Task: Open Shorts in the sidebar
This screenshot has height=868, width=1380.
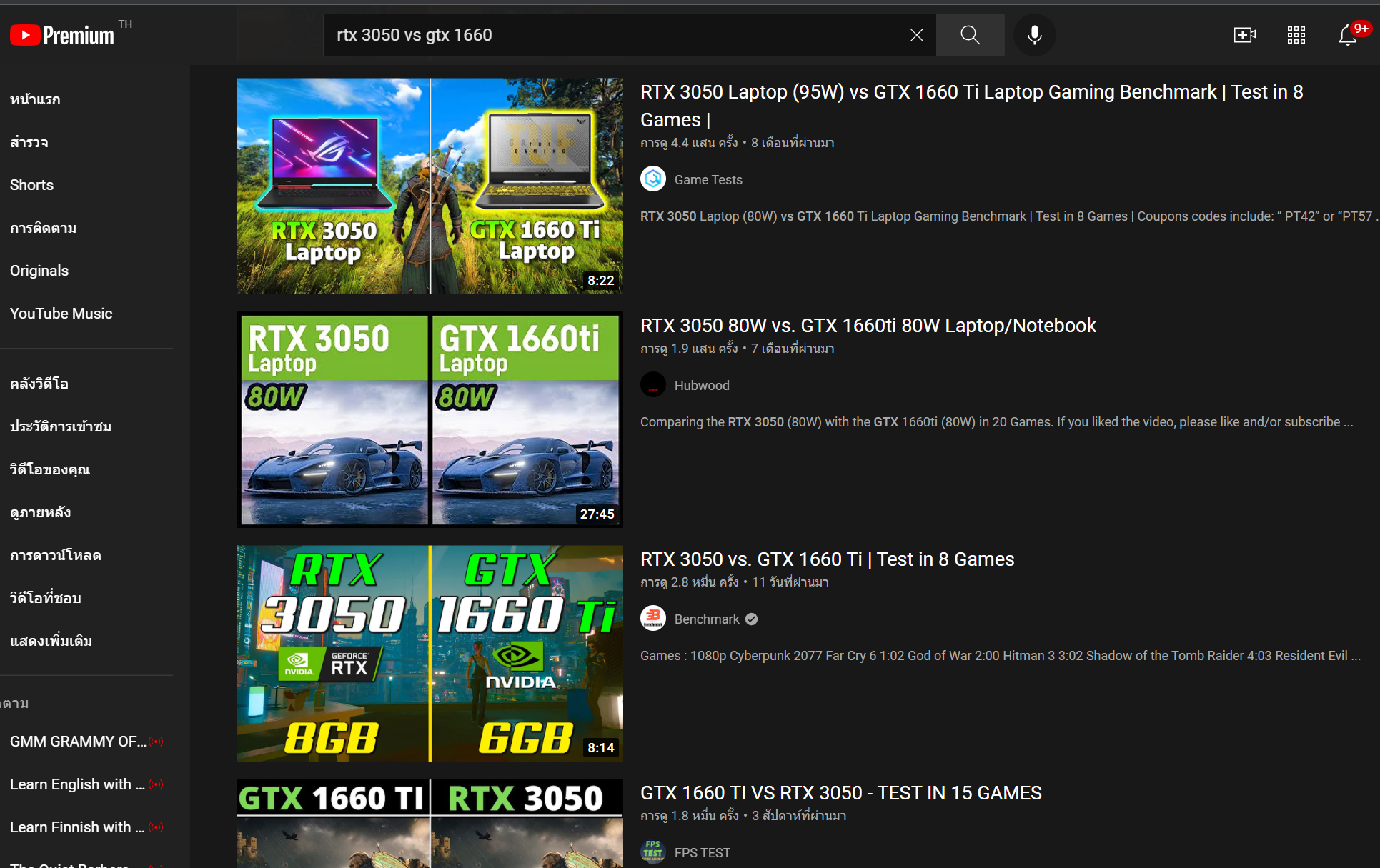Action: click(31, 185)
